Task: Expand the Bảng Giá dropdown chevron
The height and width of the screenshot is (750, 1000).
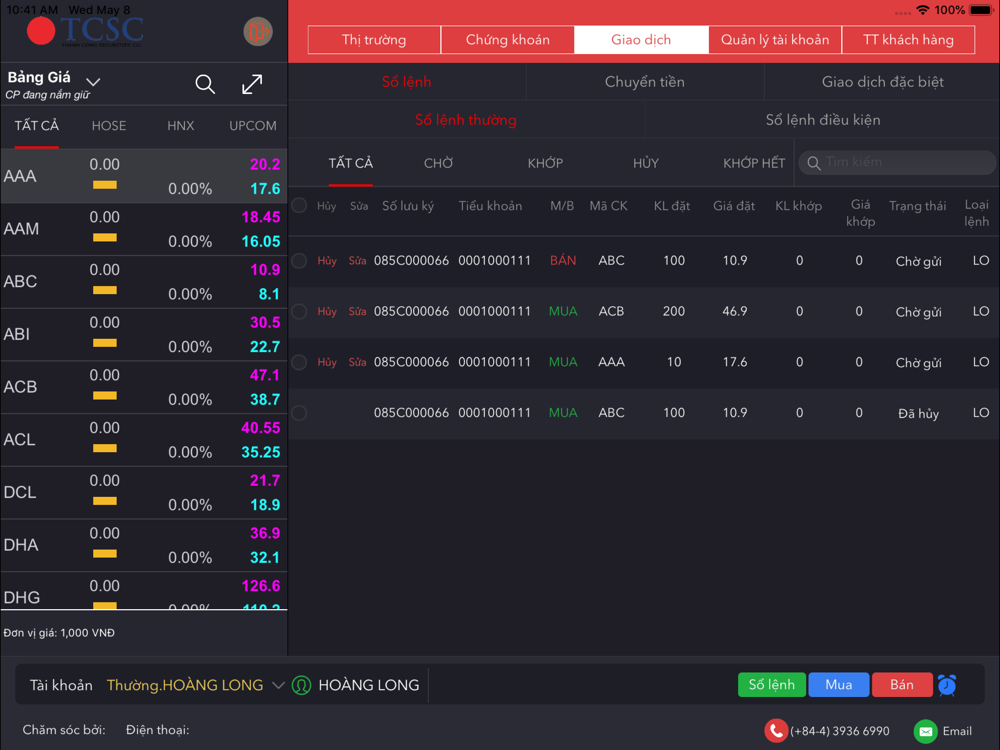Action: 93,82
